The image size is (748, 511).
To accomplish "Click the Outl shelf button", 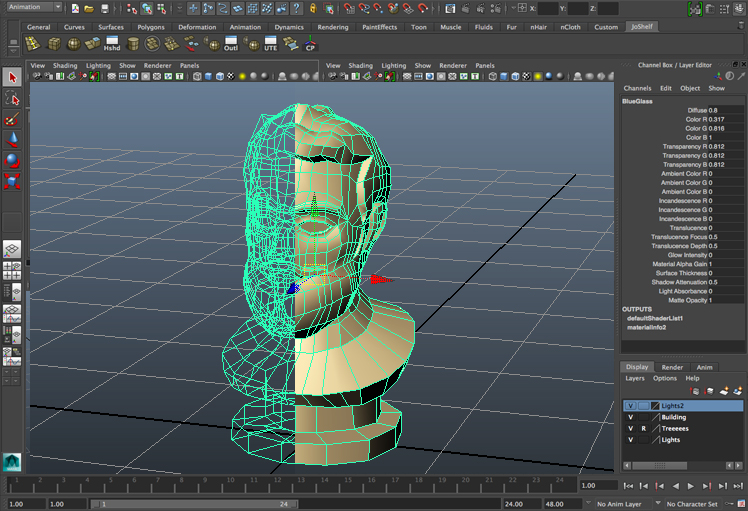I will click(230, 44).
